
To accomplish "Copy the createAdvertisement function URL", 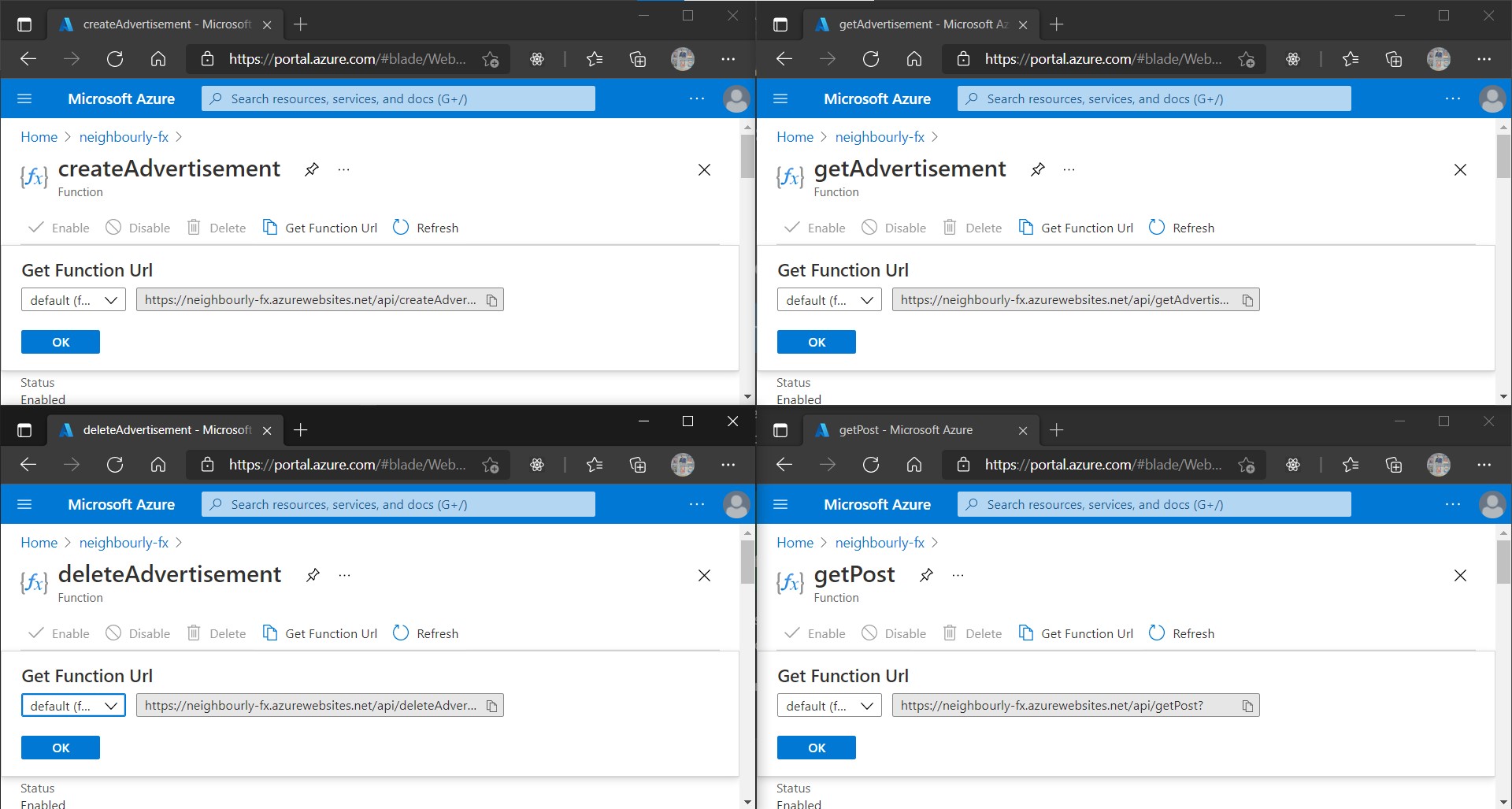I will tap(491, 300).
